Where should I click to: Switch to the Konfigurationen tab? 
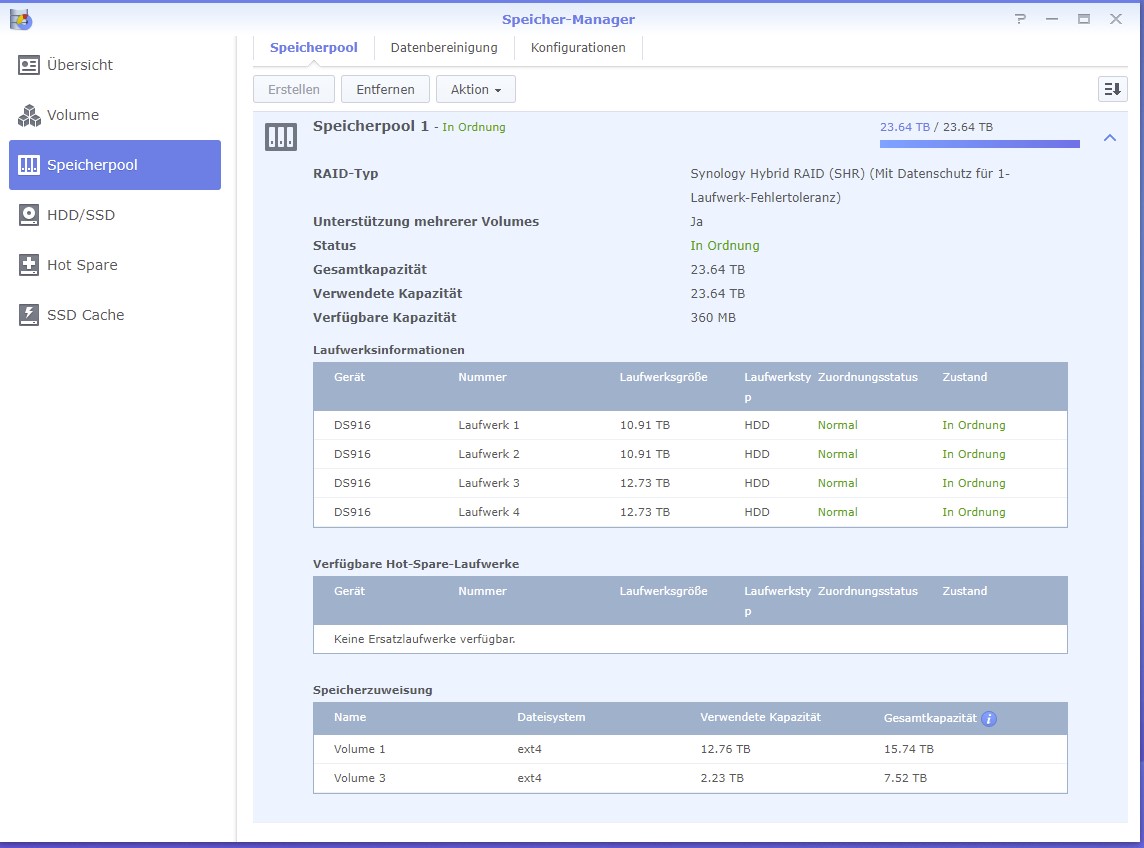pos(578,47)
